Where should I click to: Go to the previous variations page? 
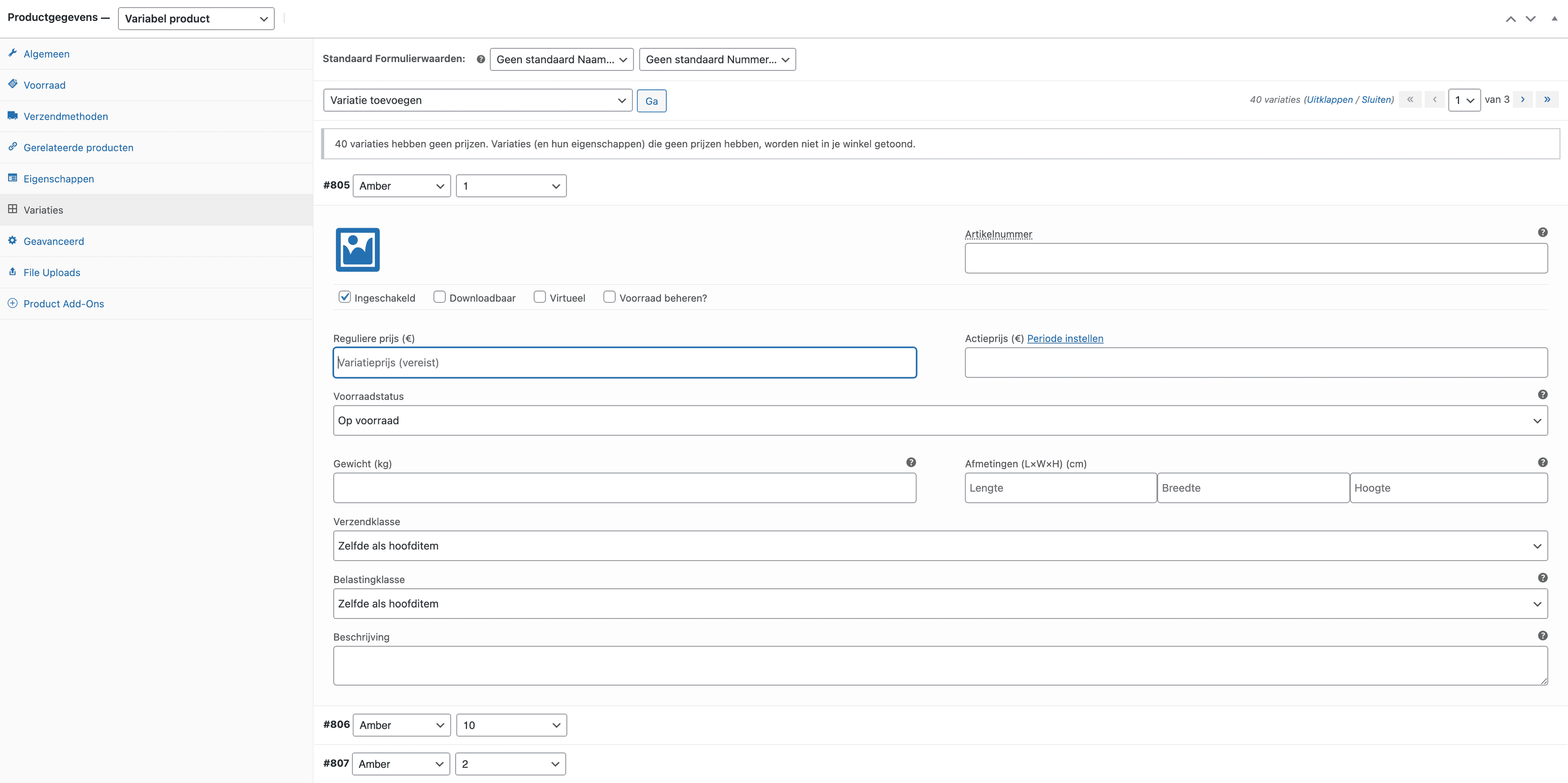pos(1434,99)
